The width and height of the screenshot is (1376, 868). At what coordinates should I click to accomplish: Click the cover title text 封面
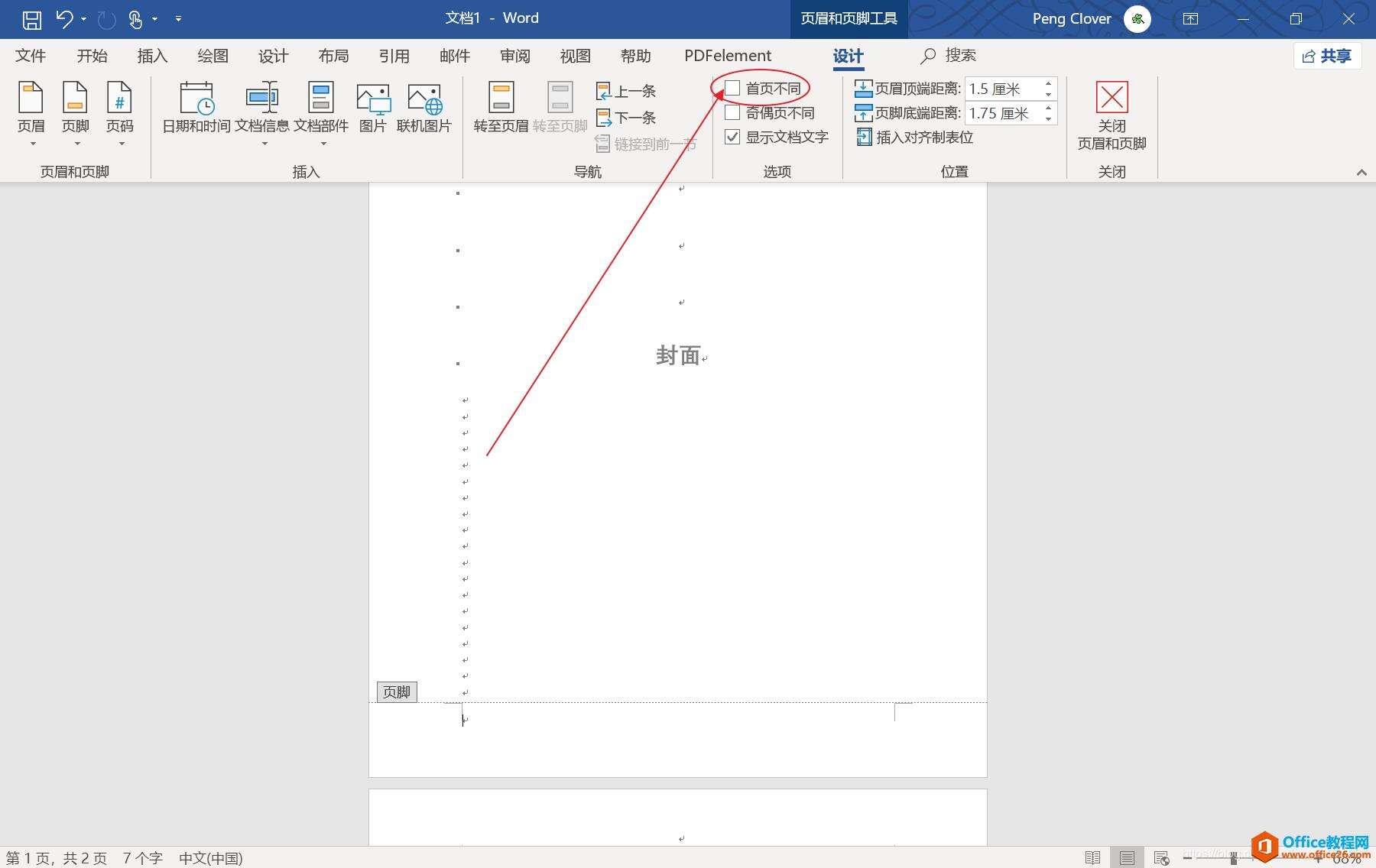(678, 355)
